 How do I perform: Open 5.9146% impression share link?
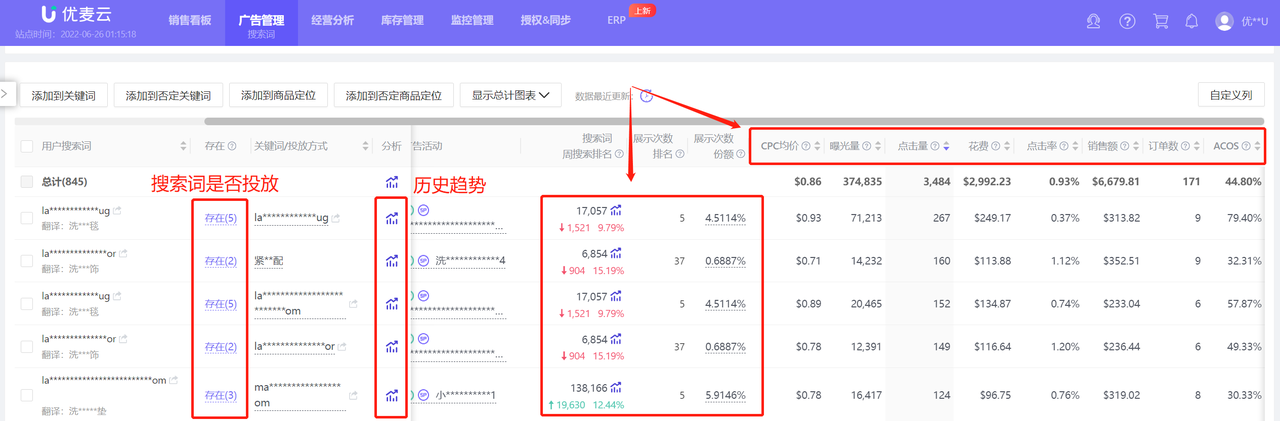tap(725, 395)
